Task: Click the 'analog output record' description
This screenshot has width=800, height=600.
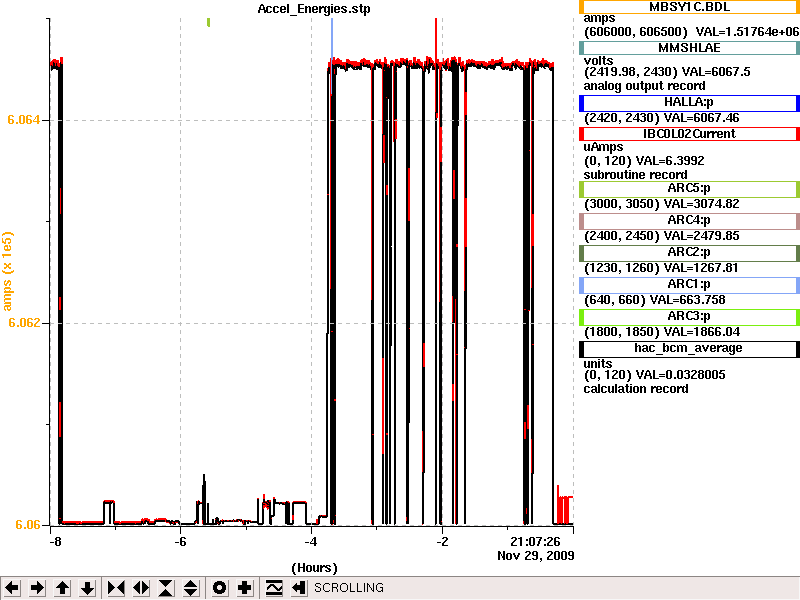Action: click(x=644, y=86)
